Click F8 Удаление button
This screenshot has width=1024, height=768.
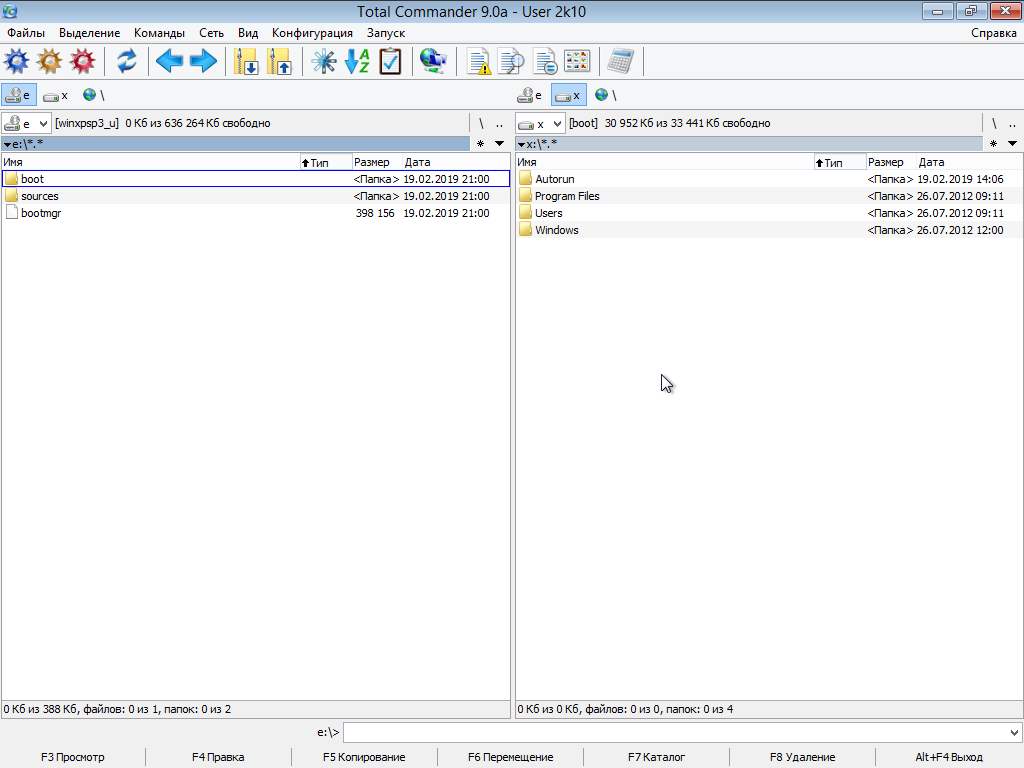coord(802,757)
